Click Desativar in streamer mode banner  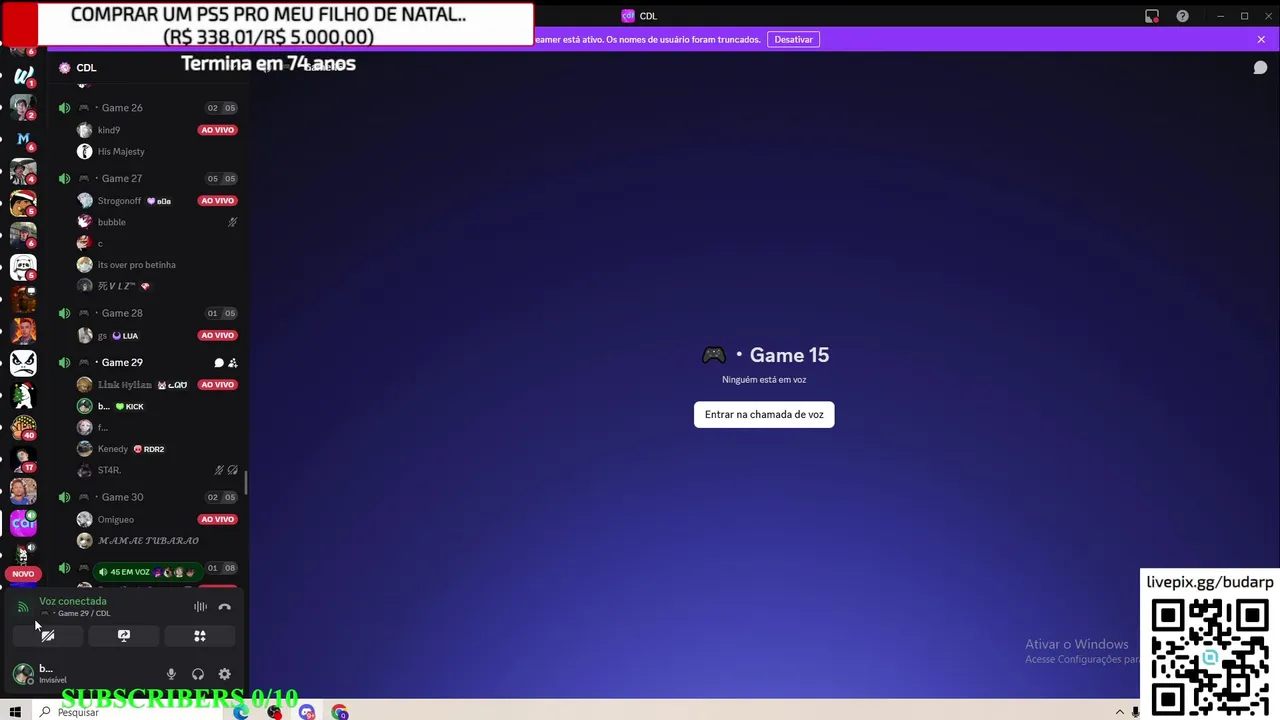pyautogui.click(x=793, y=39)
